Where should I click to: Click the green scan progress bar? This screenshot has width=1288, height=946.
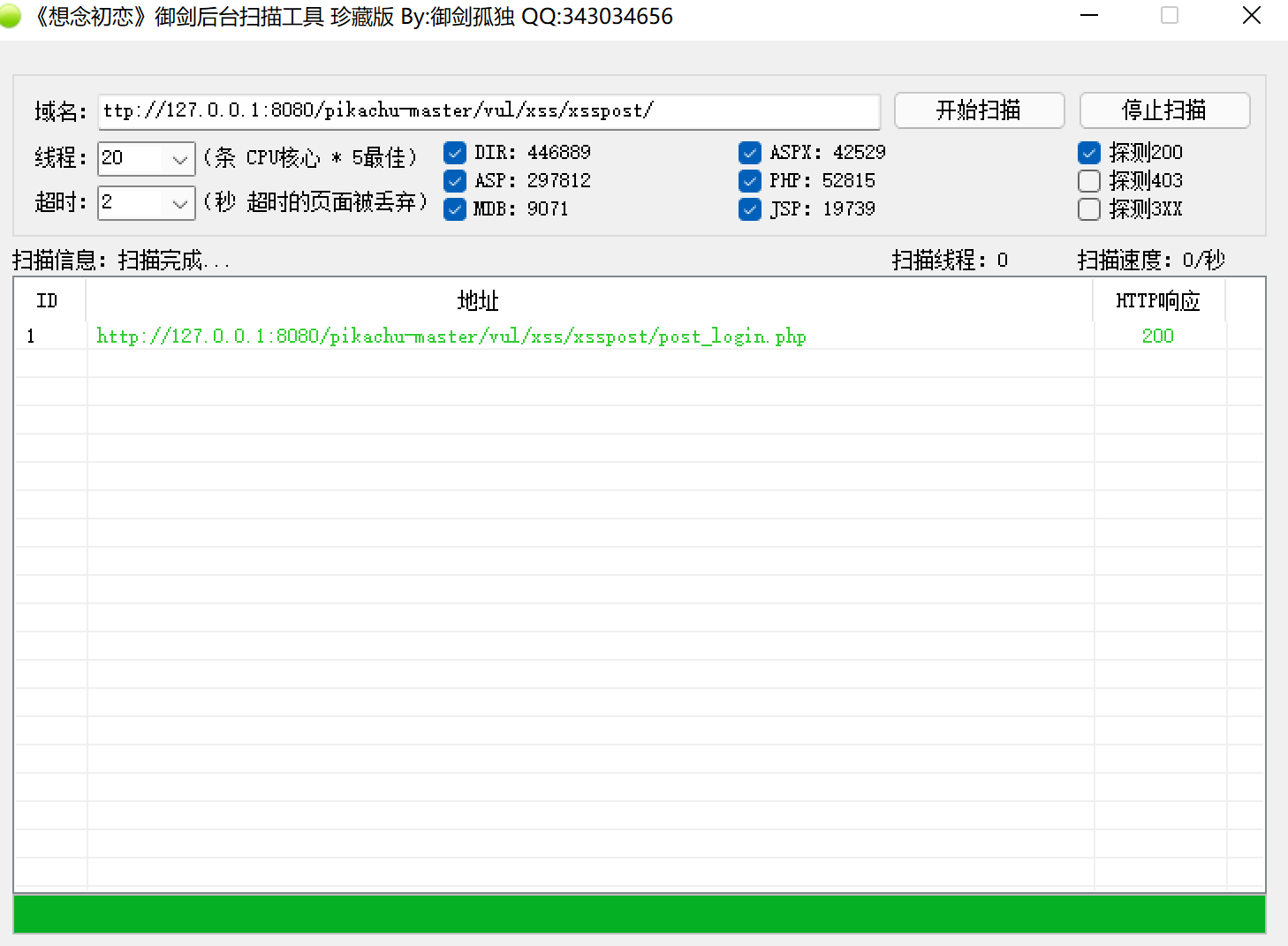coord(640,914)
